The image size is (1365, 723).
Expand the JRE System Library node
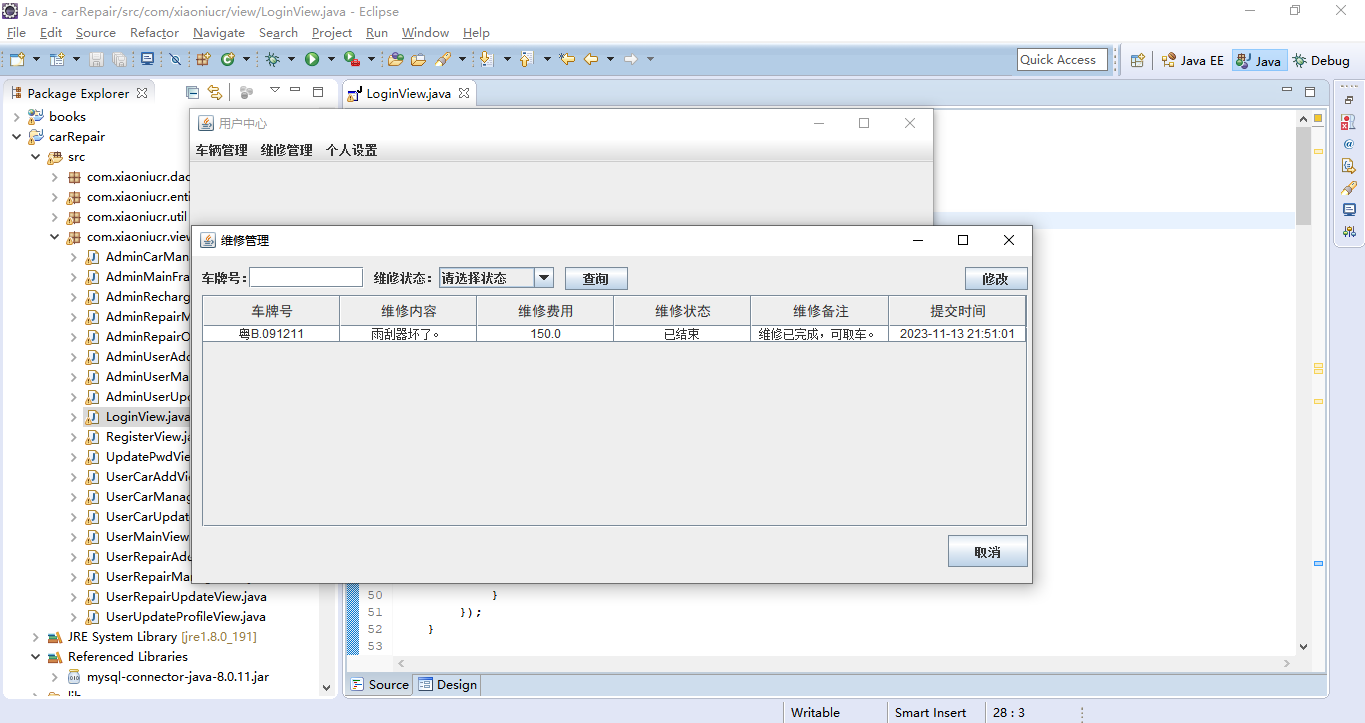[35, 637]
